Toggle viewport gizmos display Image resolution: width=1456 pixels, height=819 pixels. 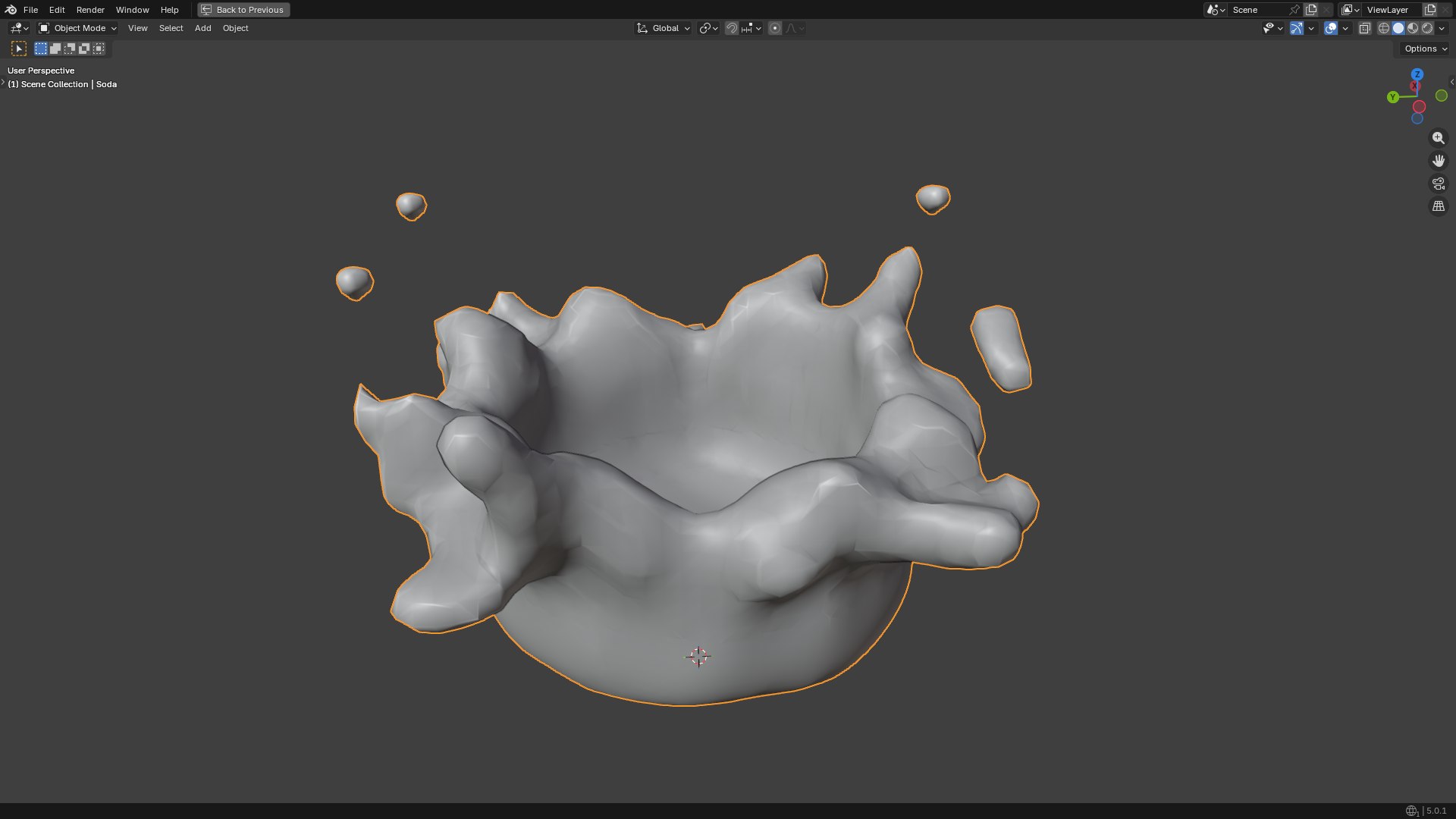(1297, 28)
